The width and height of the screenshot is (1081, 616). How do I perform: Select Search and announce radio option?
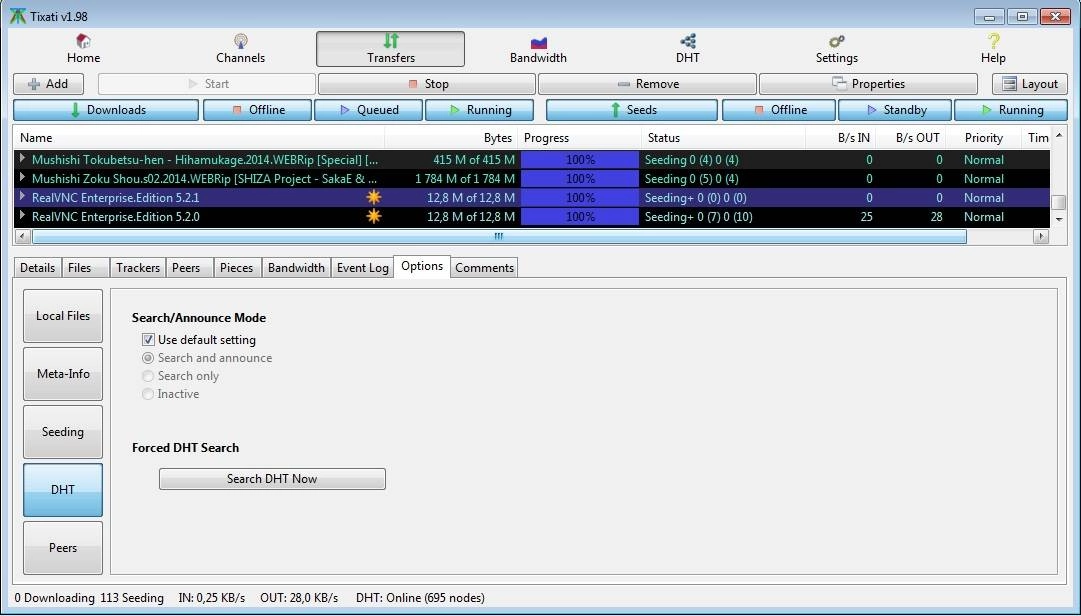click(x=148, y=358)
